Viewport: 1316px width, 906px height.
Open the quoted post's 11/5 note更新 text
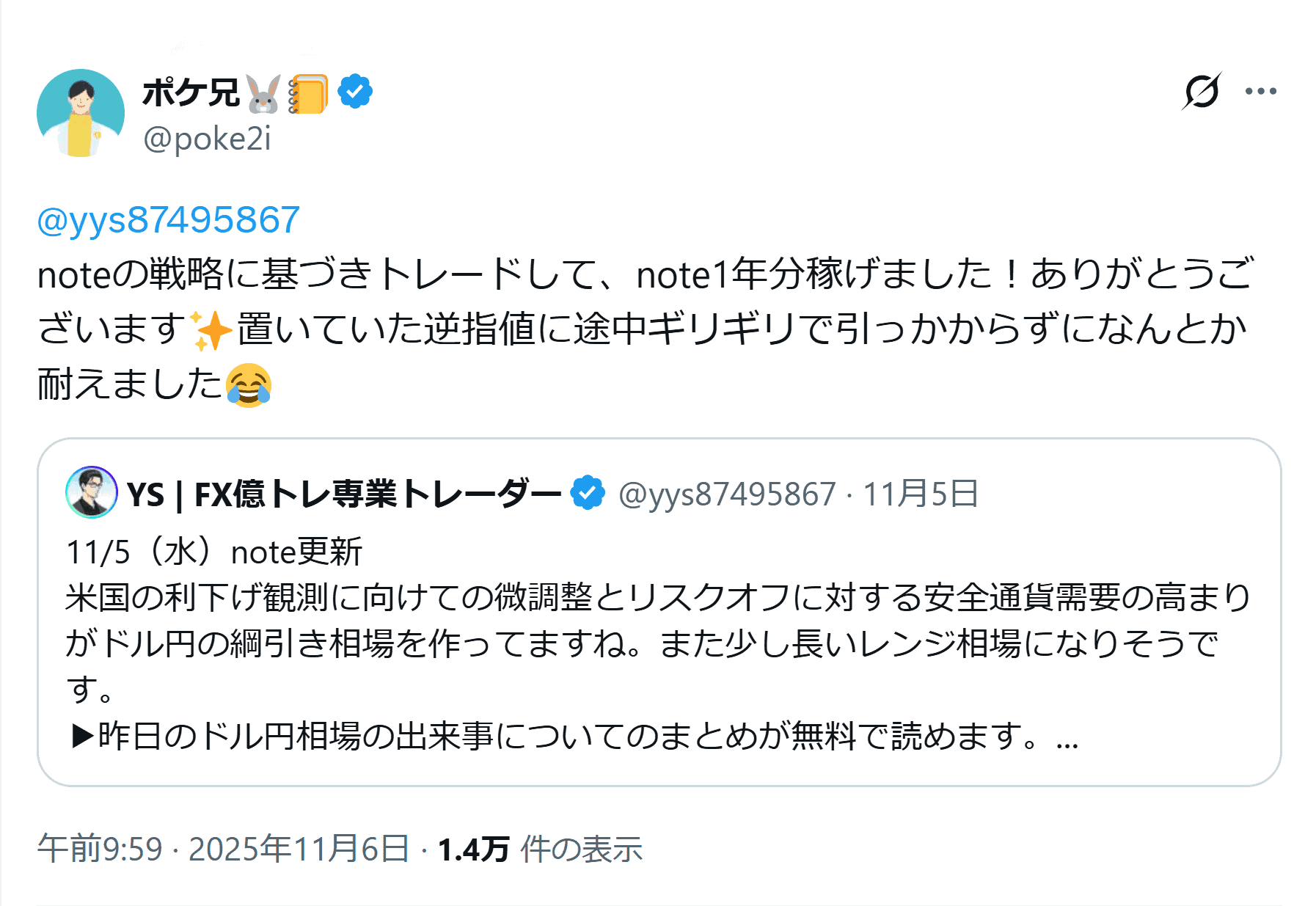click(214, 552)
